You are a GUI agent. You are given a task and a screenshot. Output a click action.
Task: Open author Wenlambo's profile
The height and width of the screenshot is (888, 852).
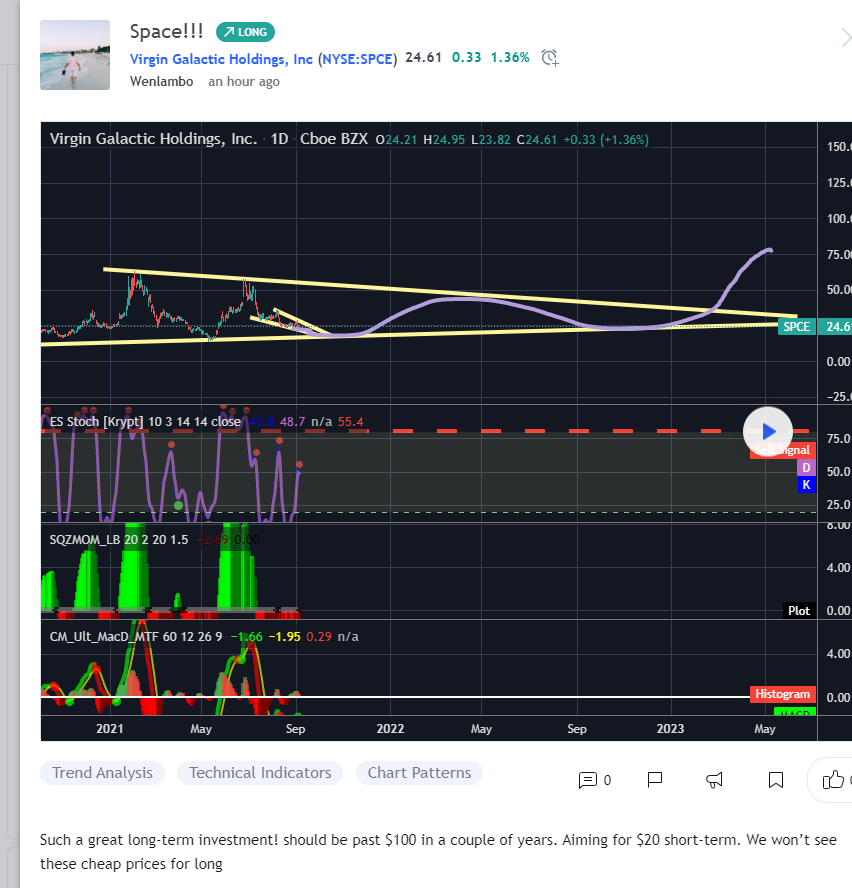pyautogui.click(x=161, y=82)
